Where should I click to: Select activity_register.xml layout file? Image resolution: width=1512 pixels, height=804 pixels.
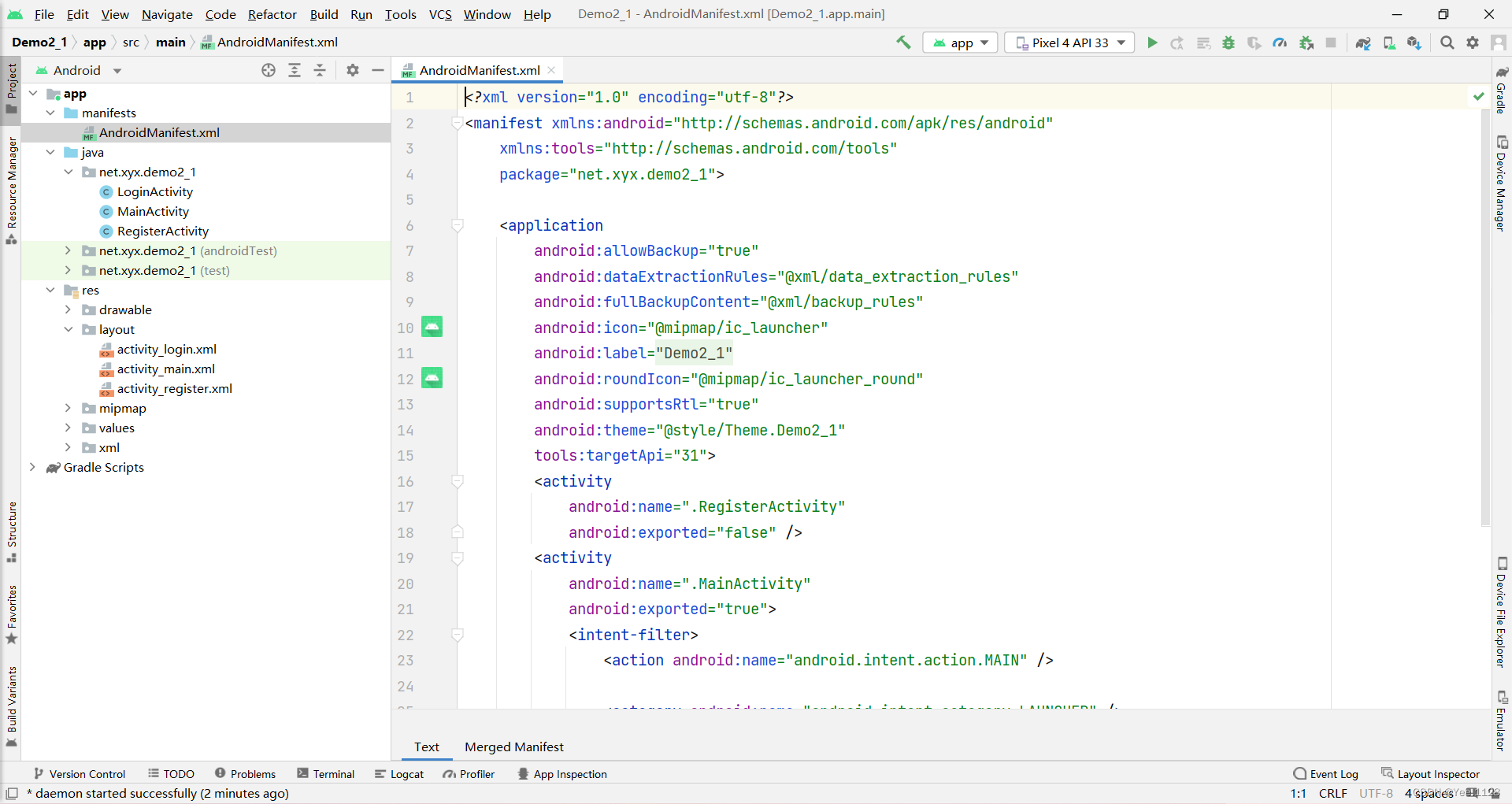coord(175,388)
